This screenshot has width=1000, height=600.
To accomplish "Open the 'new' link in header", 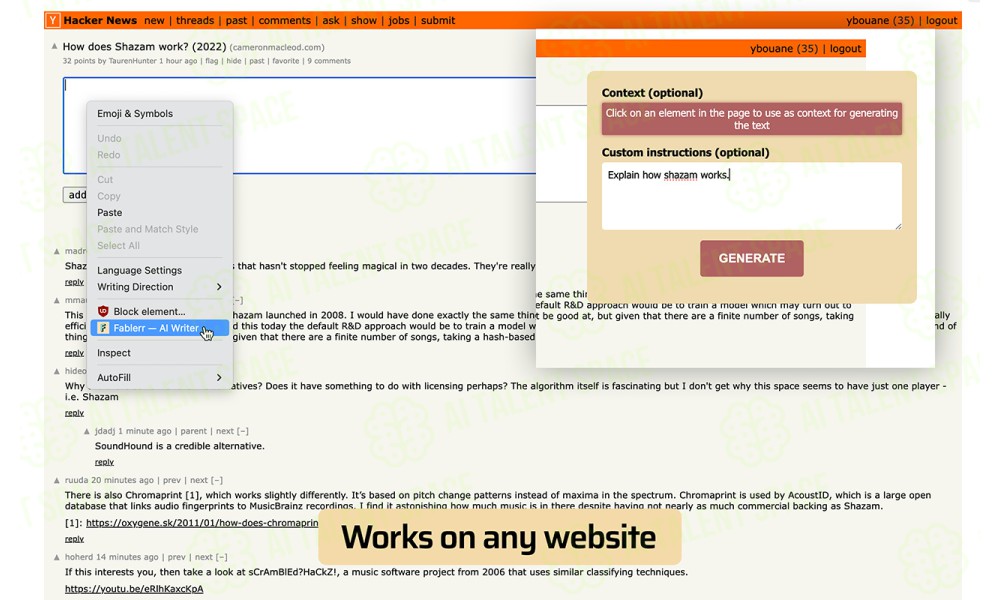I will [x=154, y=20].
